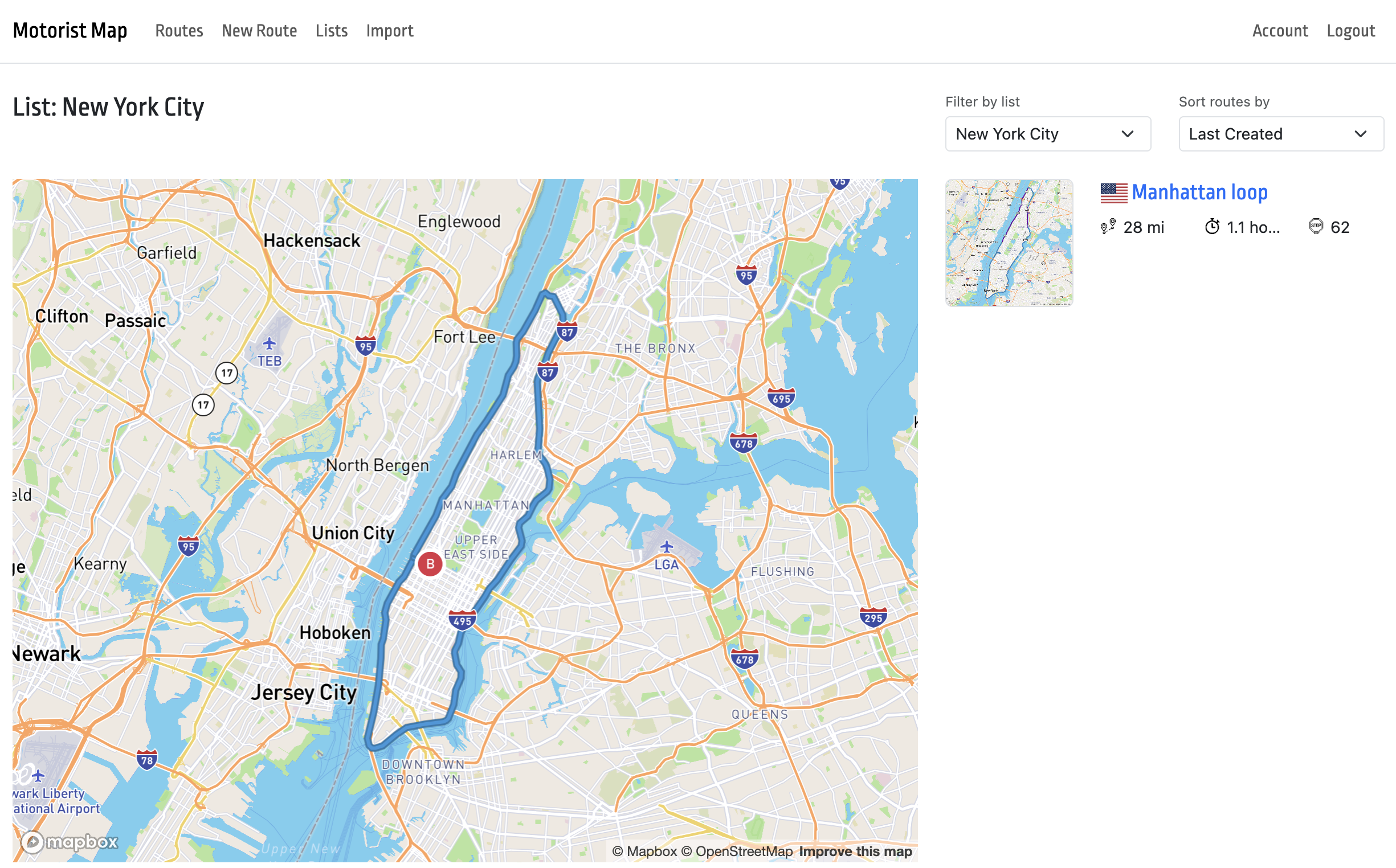Viewport: 1396px width, 868px height.
Task: Click the Mapbox logo on the map
Action: (x=70, y=842)
